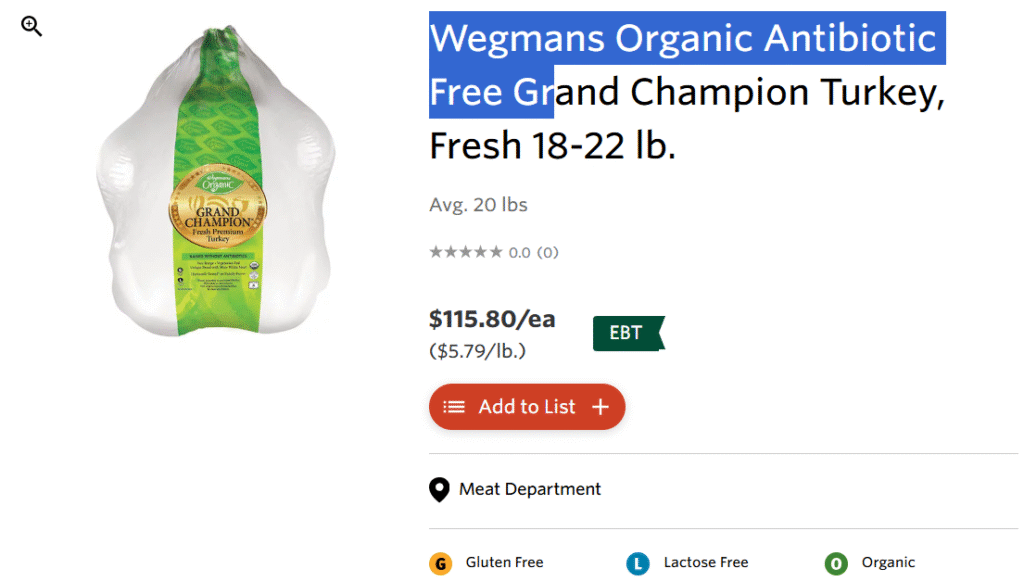
Task: Click the location pin icon
Action: [x=439, y=490]
